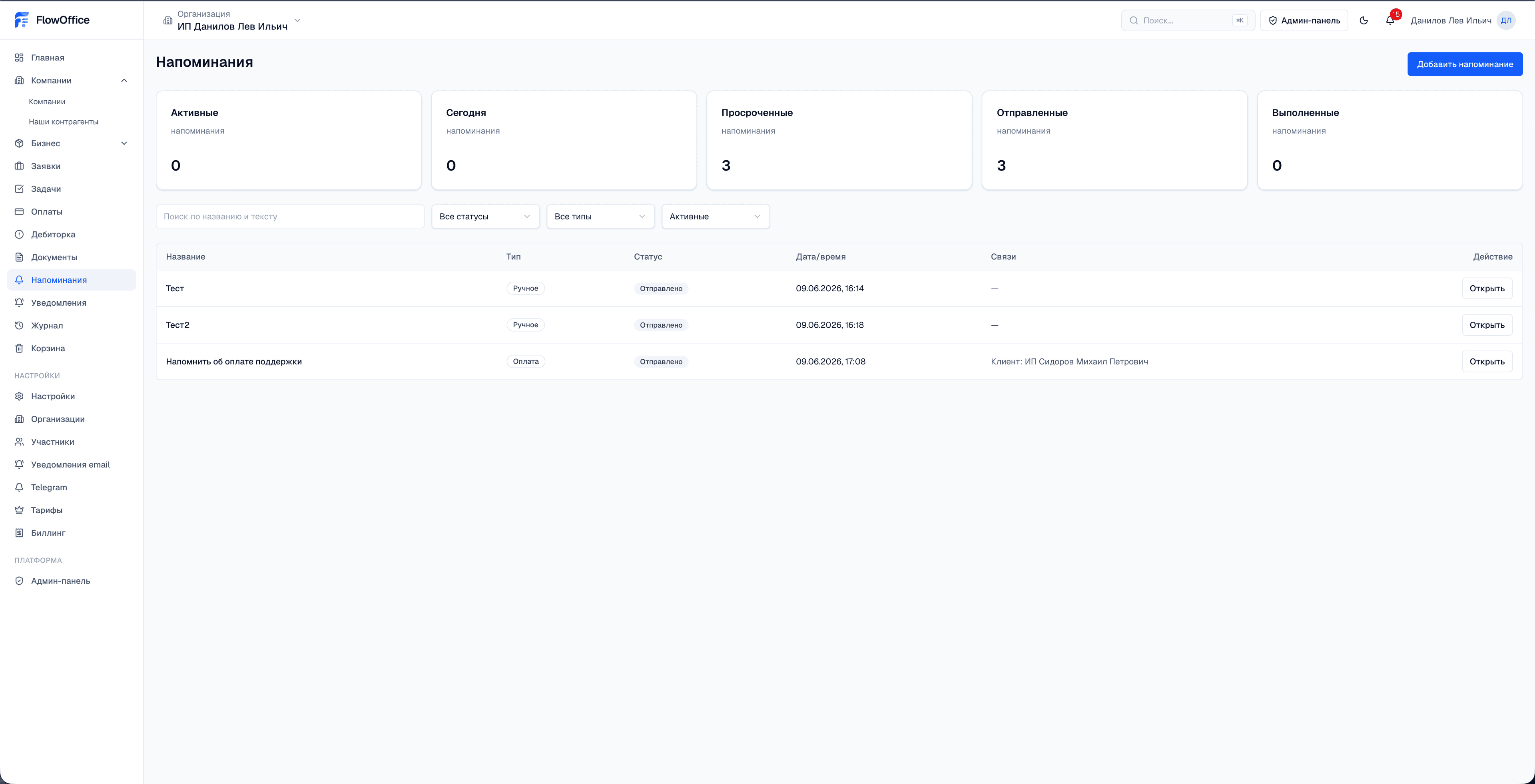Focus the global Поиск field

click(x=1188, y=20)
